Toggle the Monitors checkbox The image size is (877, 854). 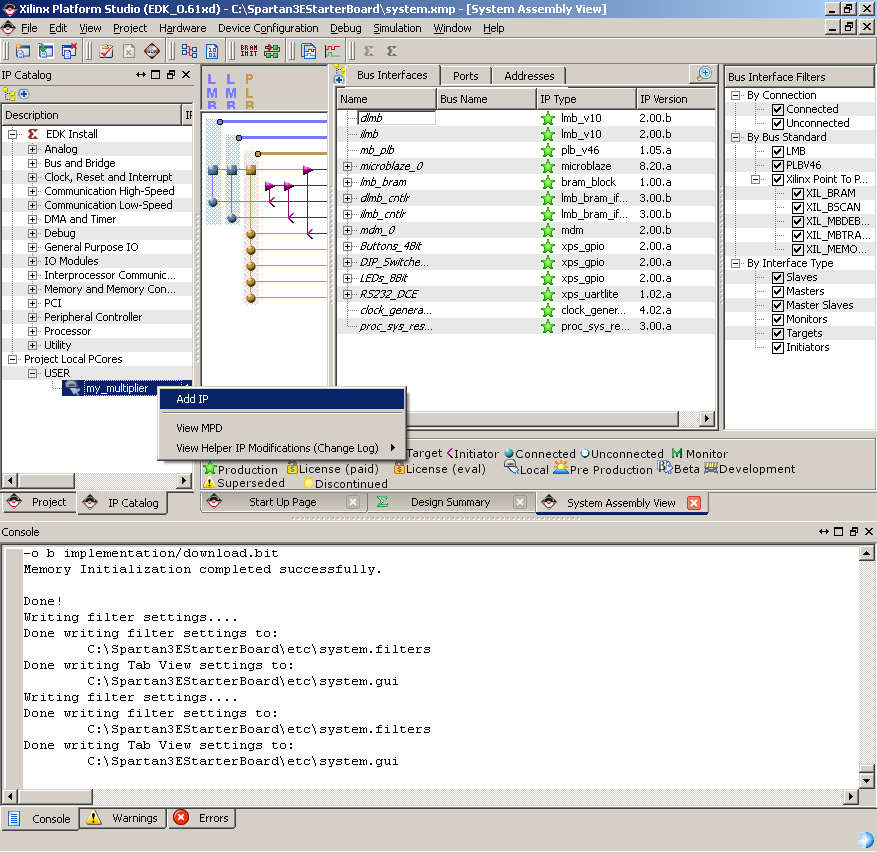tap(777, 320)
